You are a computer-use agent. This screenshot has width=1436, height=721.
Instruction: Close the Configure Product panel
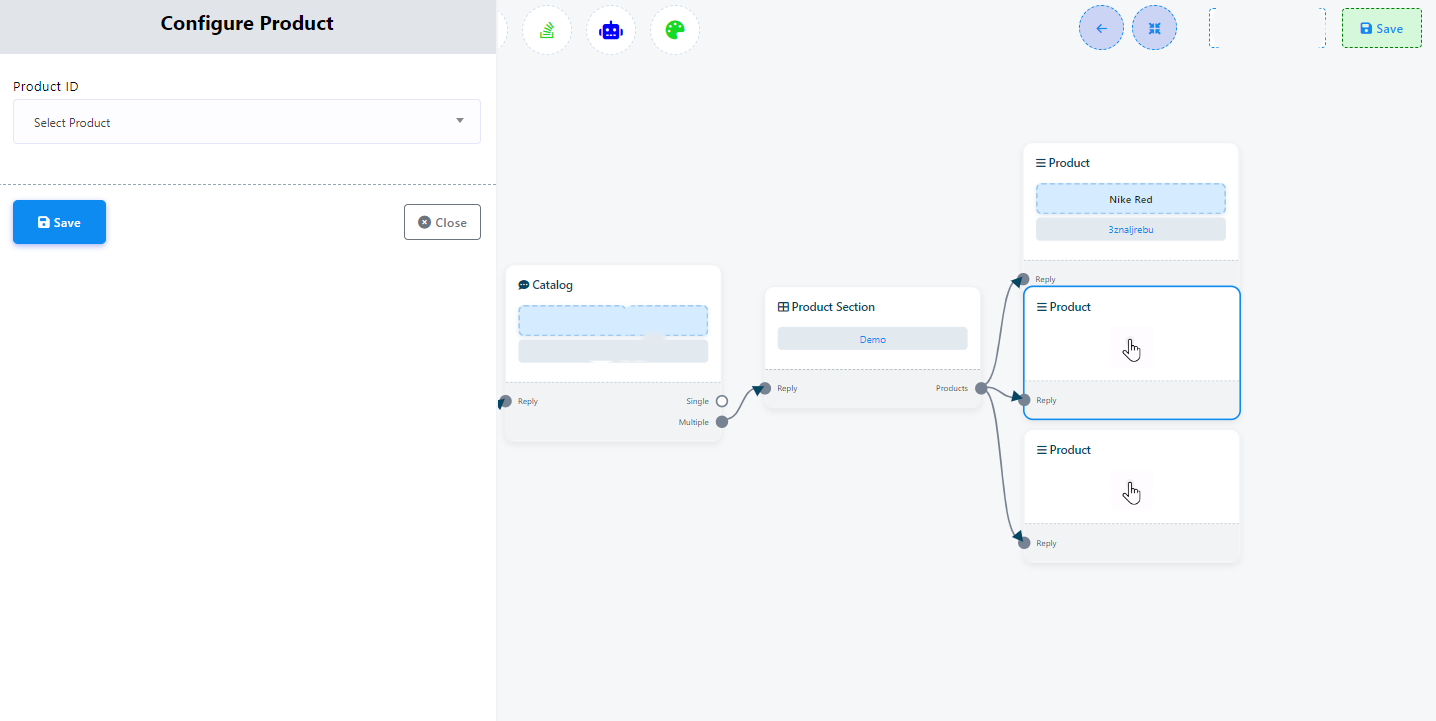click(x=442, y=222)
